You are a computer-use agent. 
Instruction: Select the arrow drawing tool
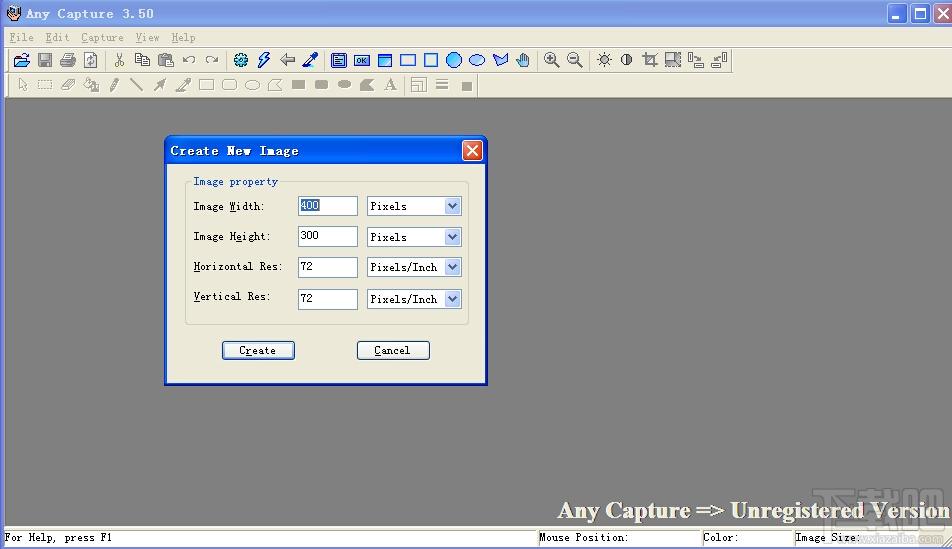click(160, 85)
